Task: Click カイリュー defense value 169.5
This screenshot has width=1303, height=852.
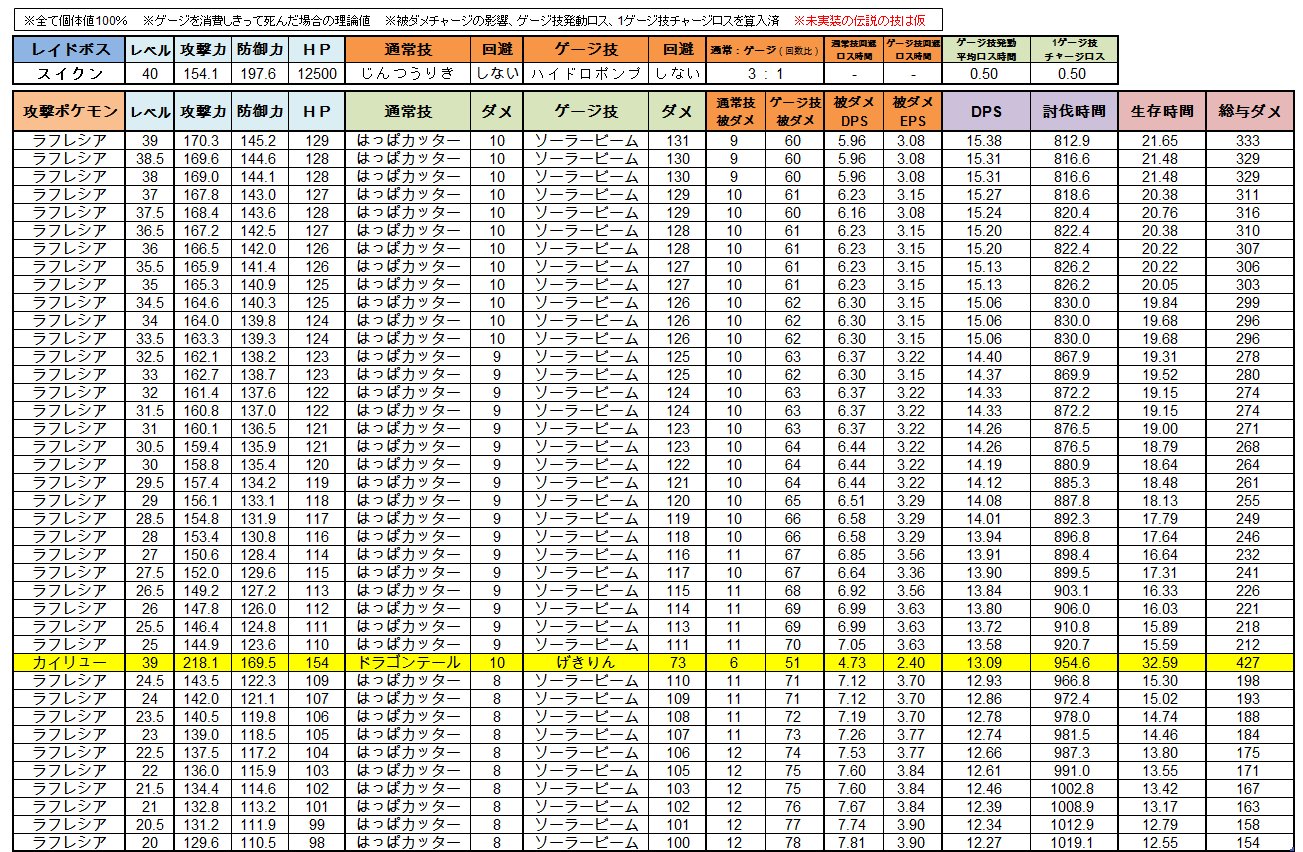Action: tap(258, 662)
